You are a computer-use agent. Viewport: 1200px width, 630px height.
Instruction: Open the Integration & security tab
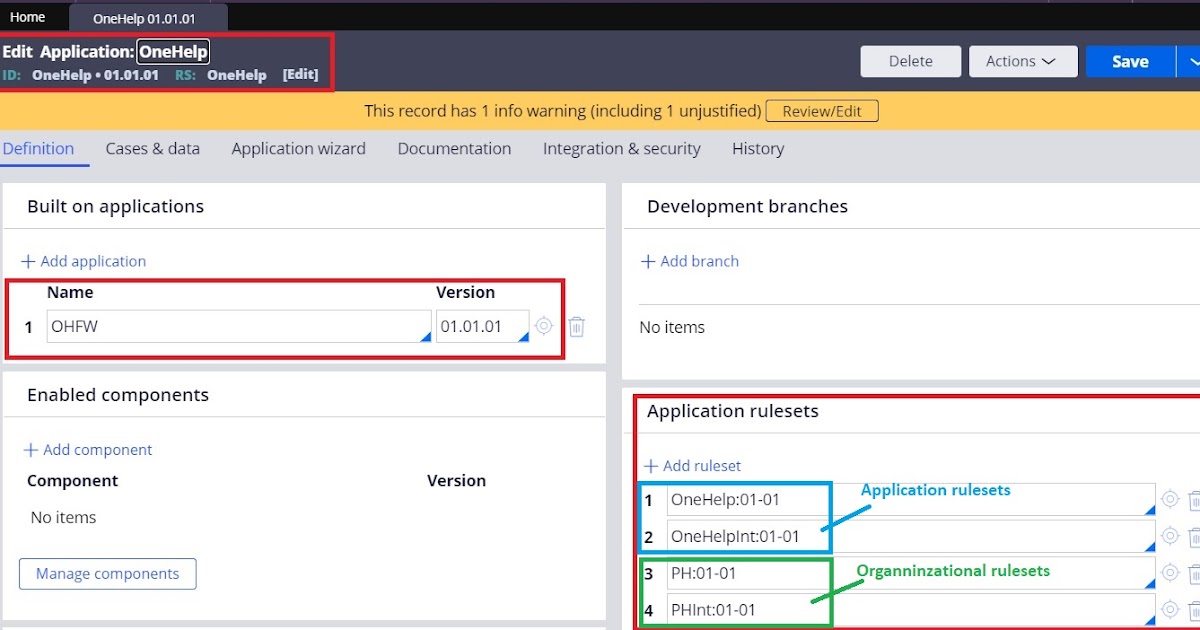pos(621,148)
